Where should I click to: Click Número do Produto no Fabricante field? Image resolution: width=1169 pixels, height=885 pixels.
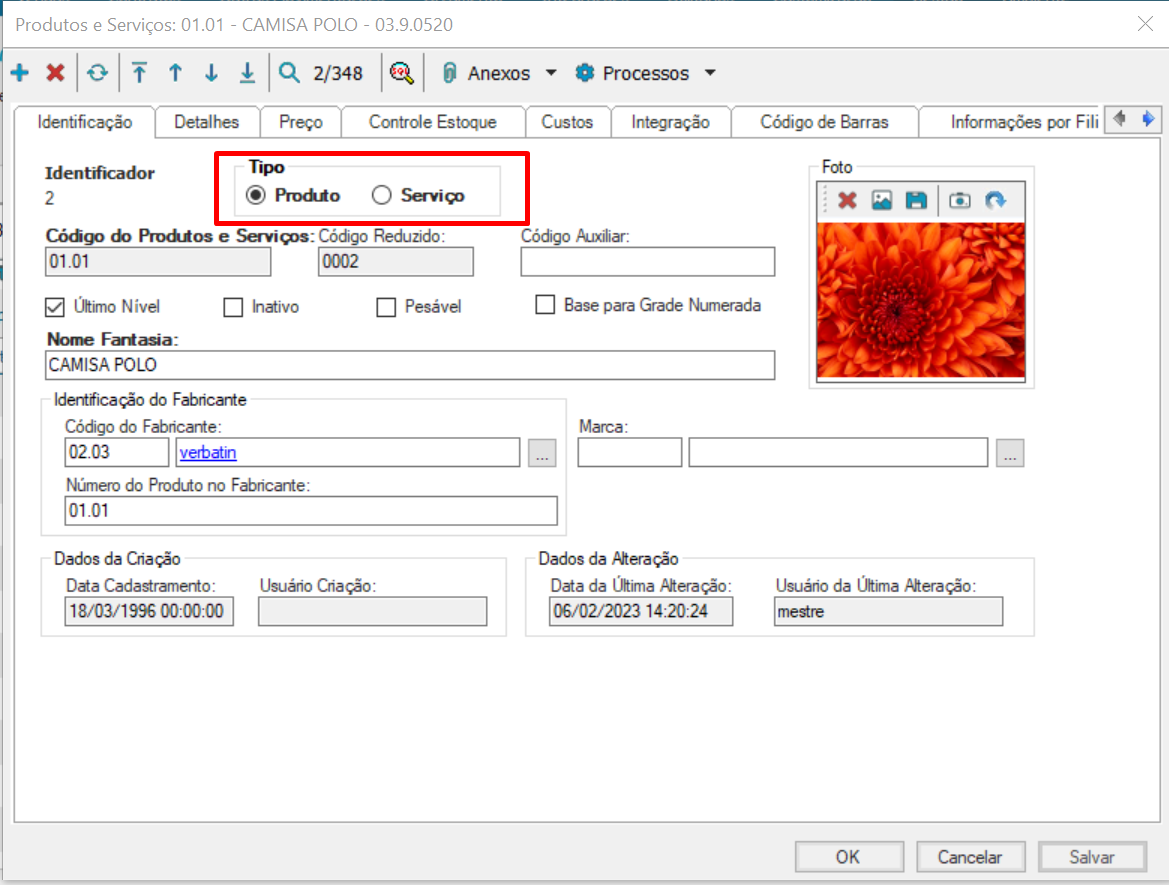(311, 511)
